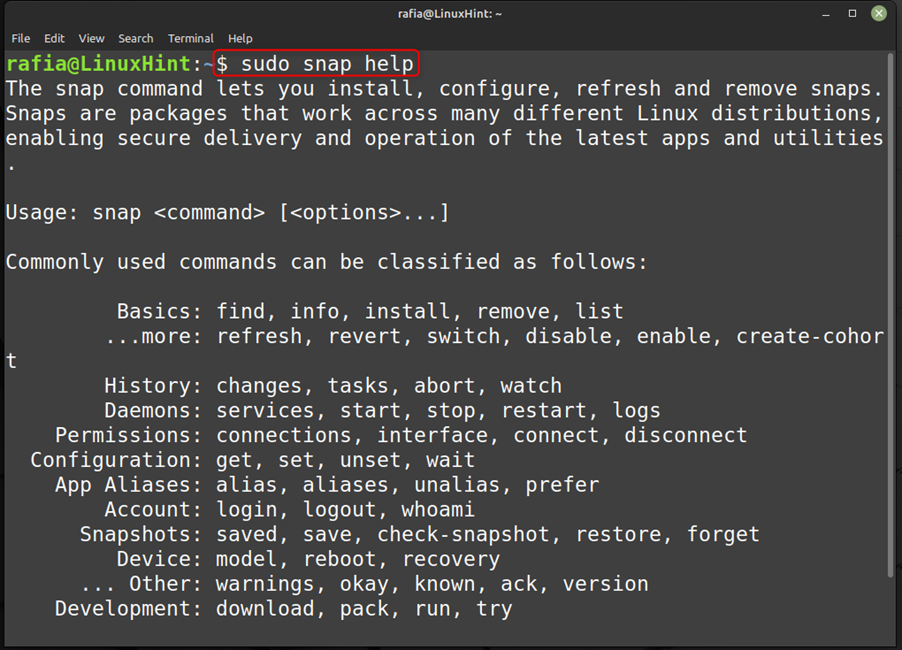Click check-snapshot in the Snapshots row

click(x=463, y=534)
